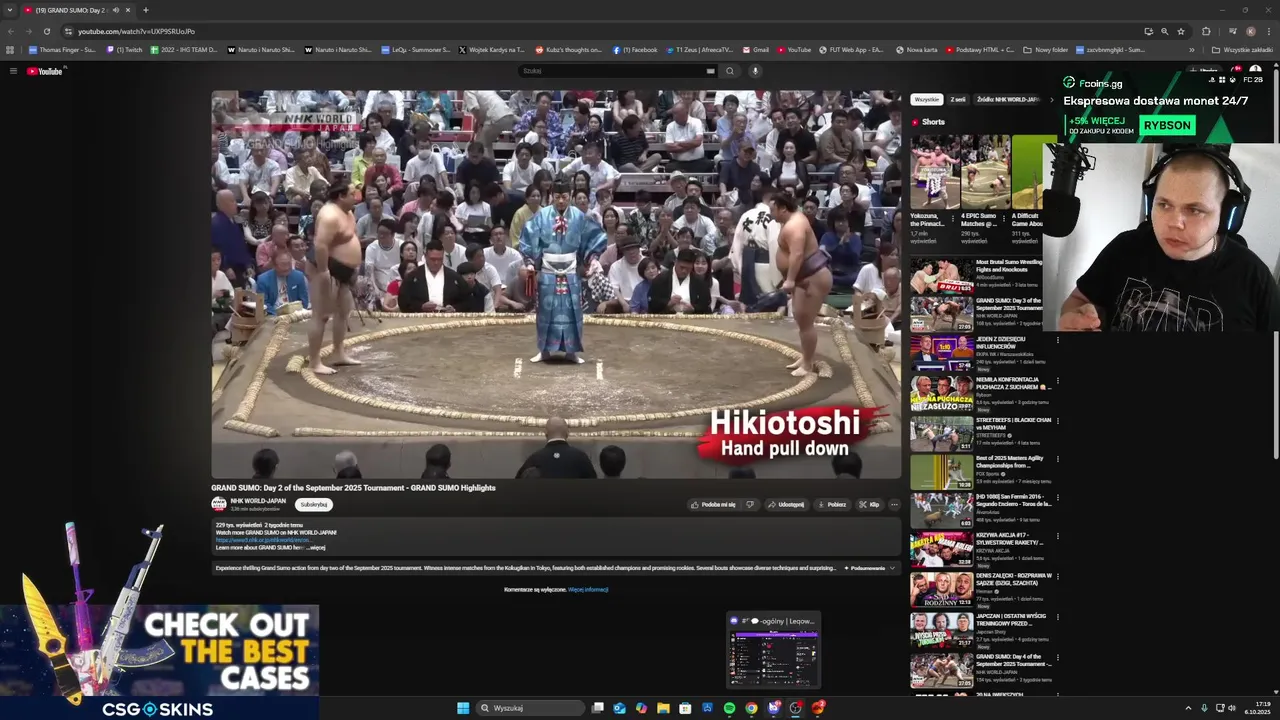The image size is (1280, 720).
Task: Open the Gmail bookmark
Action: tap(755, 49)
